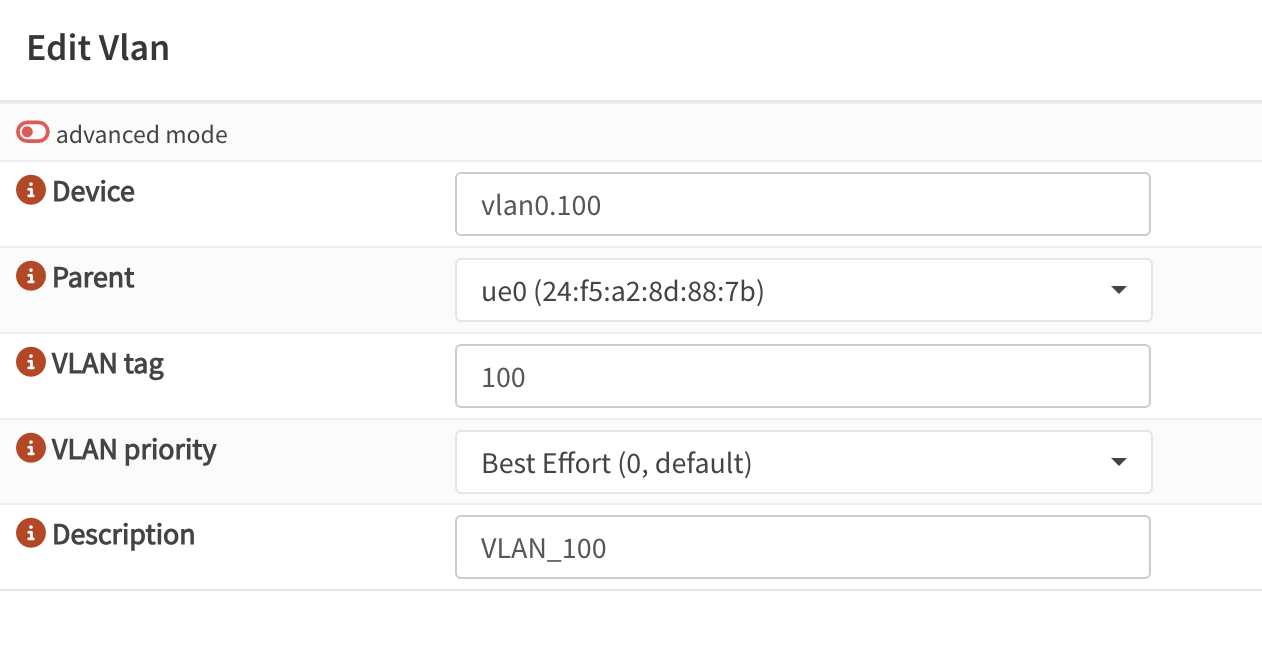Image resolution: width=1262 pixels, height=664 pixels.
Task: Click the Edit Vlan page heading
Action: [98, 48]
